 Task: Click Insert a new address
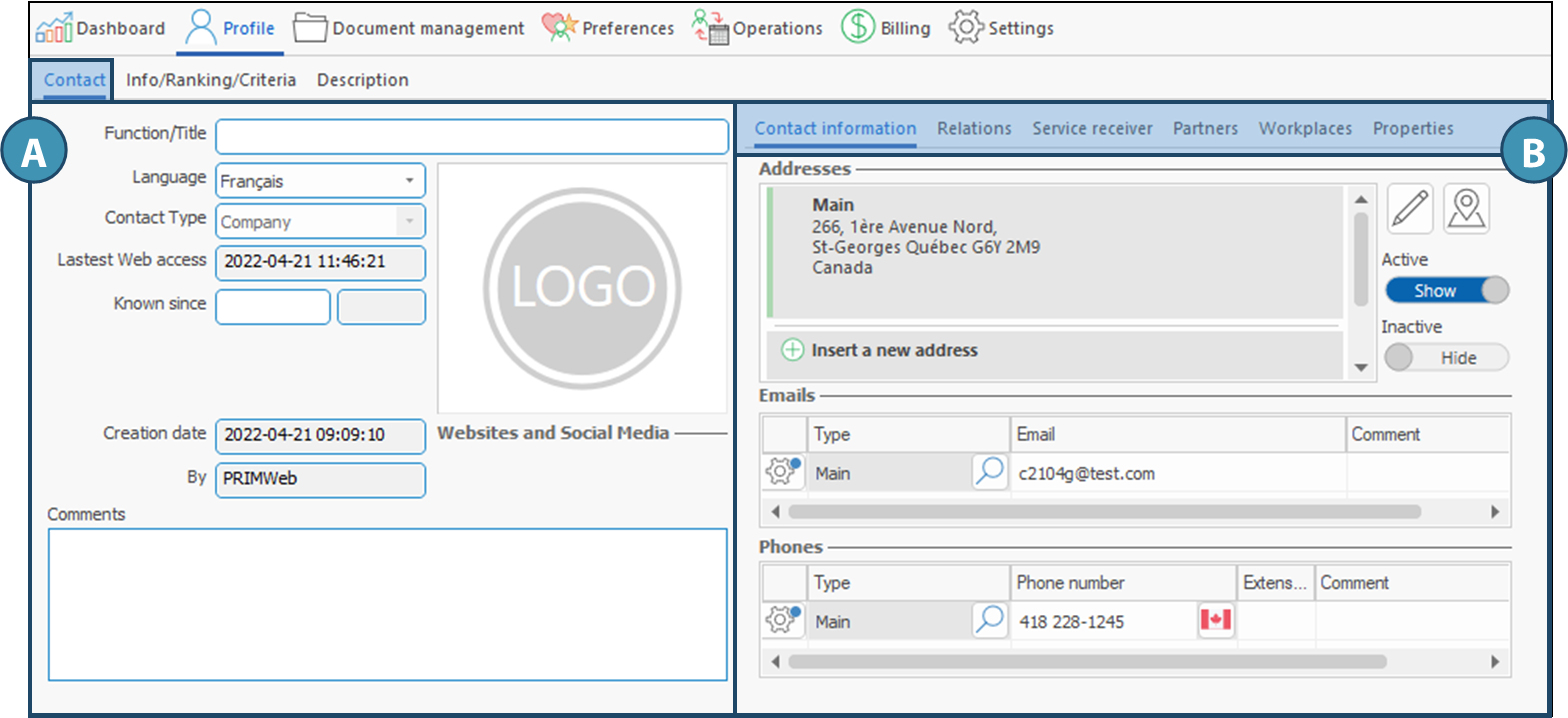(x=894, y=351)
